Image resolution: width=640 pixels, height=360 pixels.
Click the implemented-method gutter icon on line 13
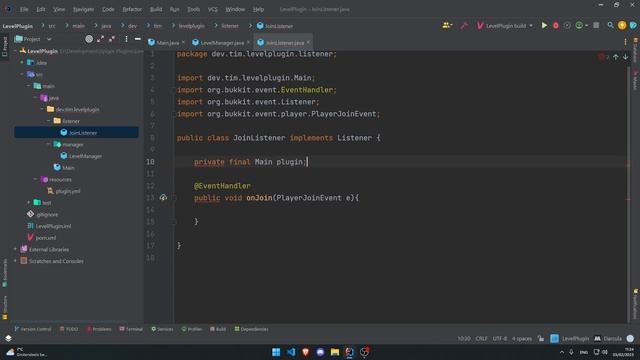point(163,198)
